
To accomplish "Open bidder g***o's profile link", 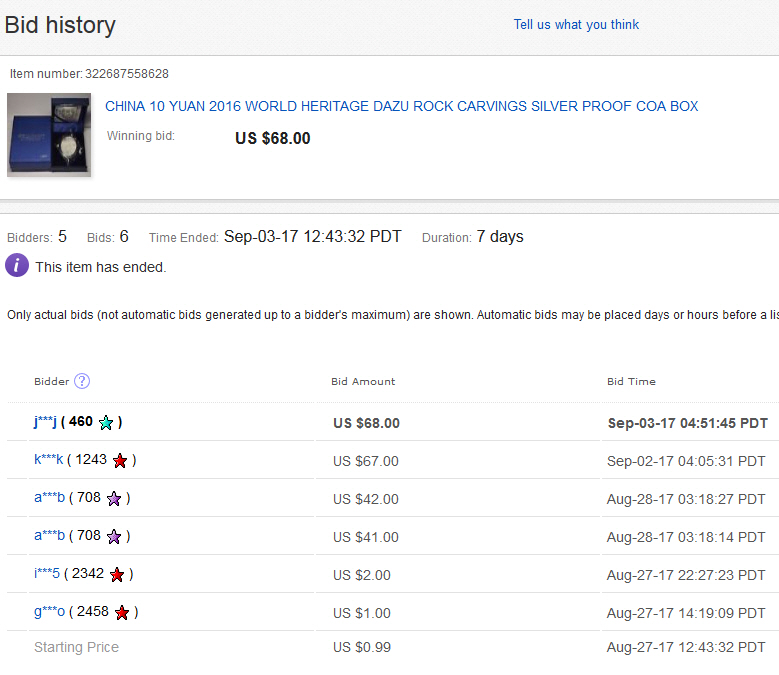I will (49, 611).
